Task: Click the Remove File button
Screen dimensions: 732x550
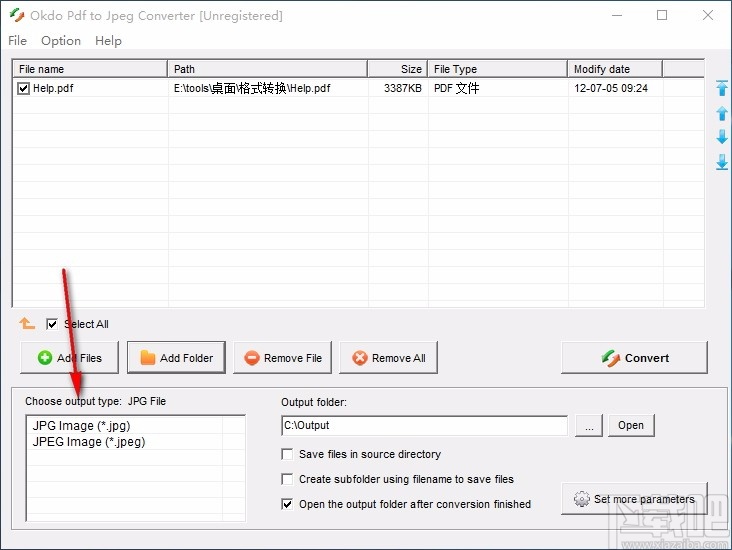Action: pyautogui.click(x=282, y=358)
